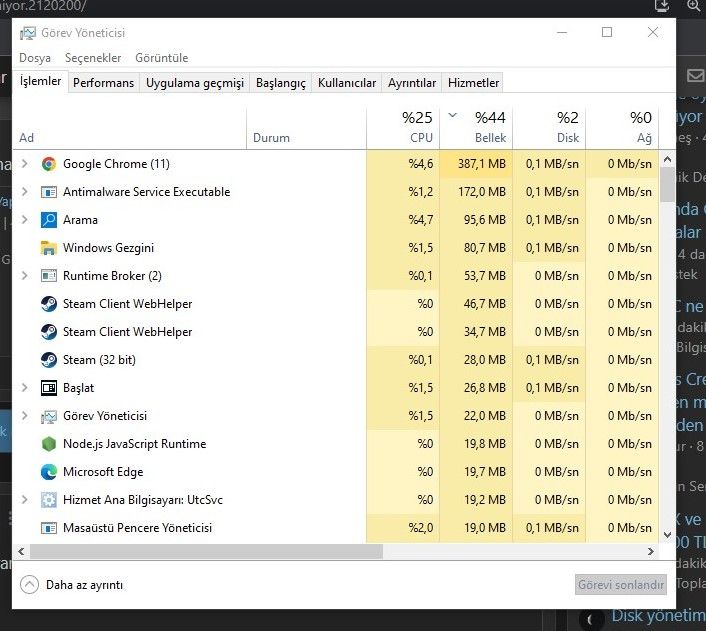This screenshot has height=631, width=706.
Task: Switch to the Uygulama geçmişi tab
Action: click(195, 83)
